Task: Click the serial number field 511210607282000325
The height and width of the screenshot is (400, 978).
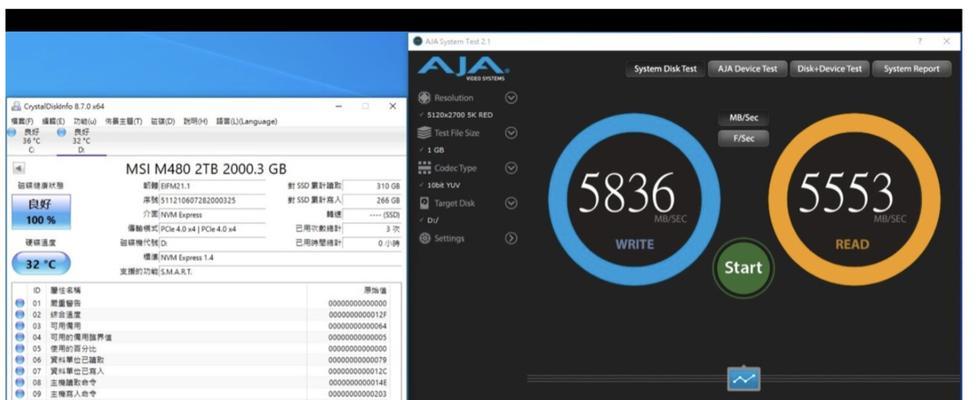Action: [212, 200]
